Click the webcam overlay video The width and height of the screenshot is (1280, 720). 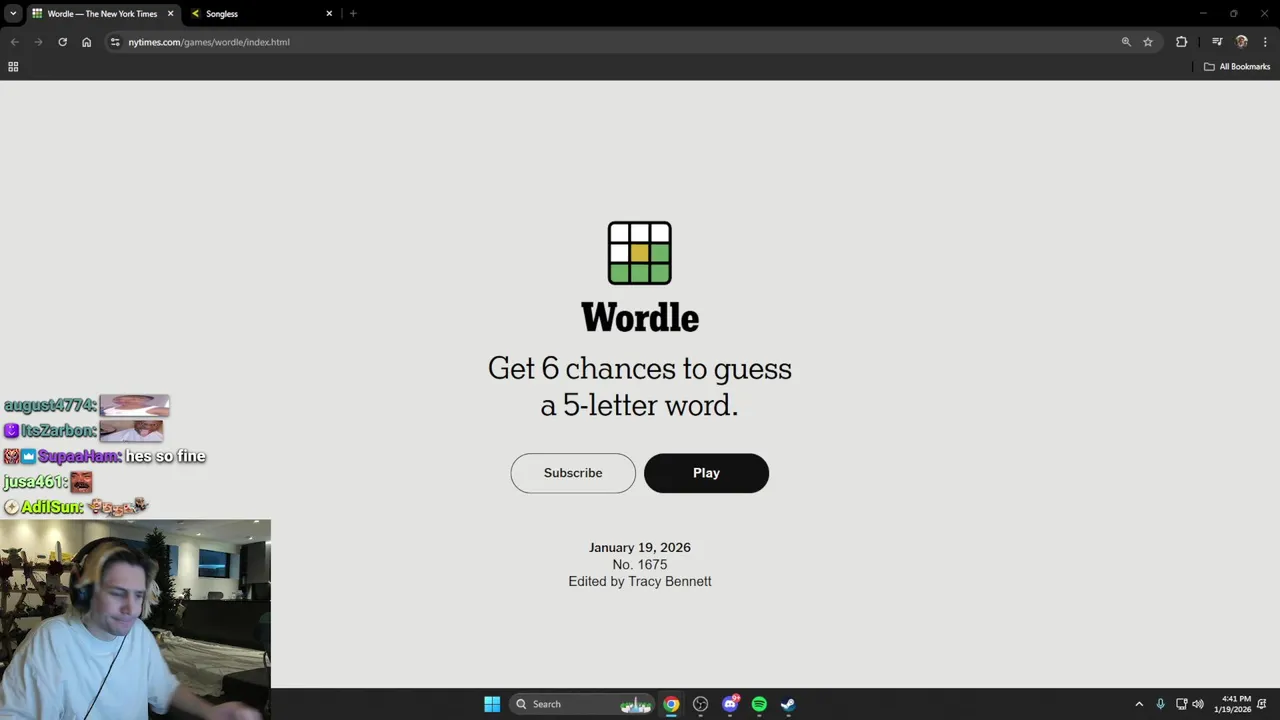click(135, 619)
